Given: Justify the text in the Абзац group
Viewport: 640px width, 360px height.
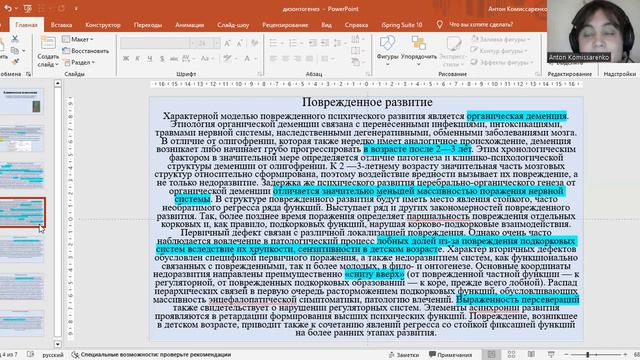Looking at the screenshot, I should click(x=310, y=59).
